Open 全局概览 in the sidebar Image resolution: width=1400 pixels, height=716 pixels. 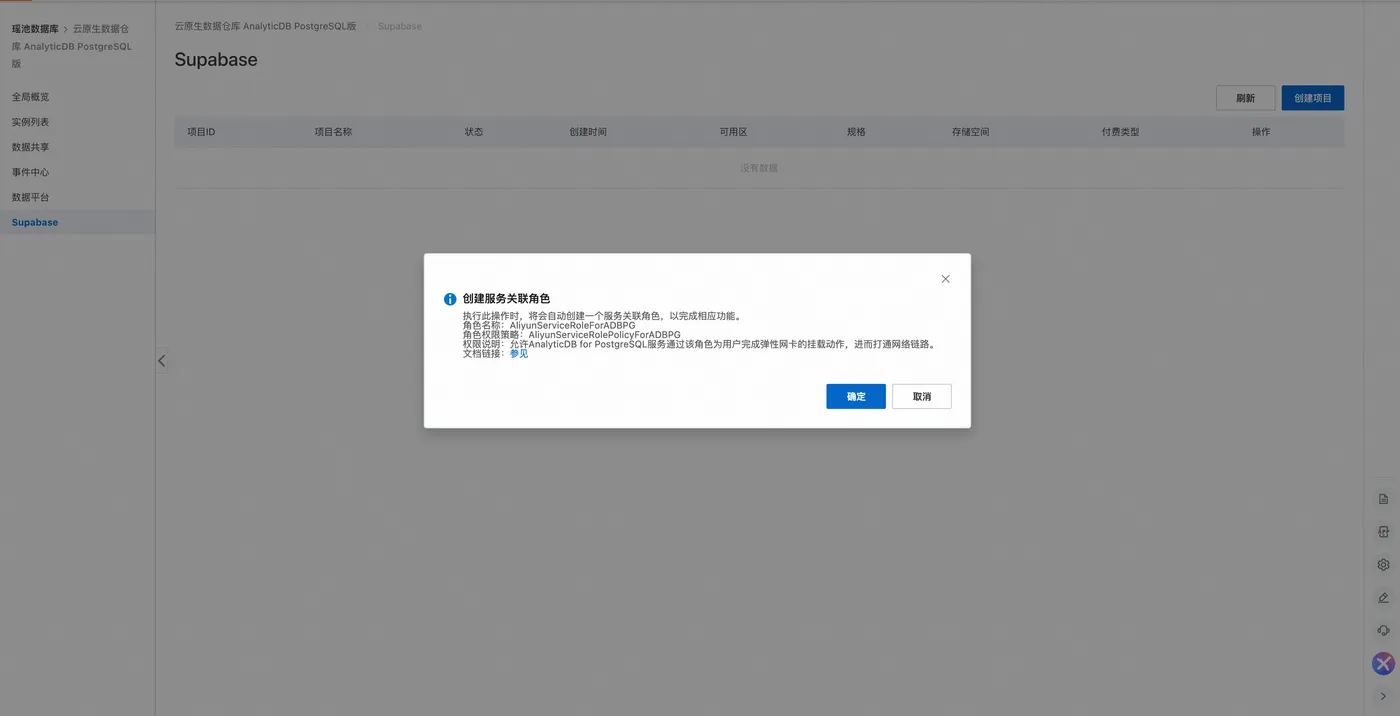(x=30, y=97)
